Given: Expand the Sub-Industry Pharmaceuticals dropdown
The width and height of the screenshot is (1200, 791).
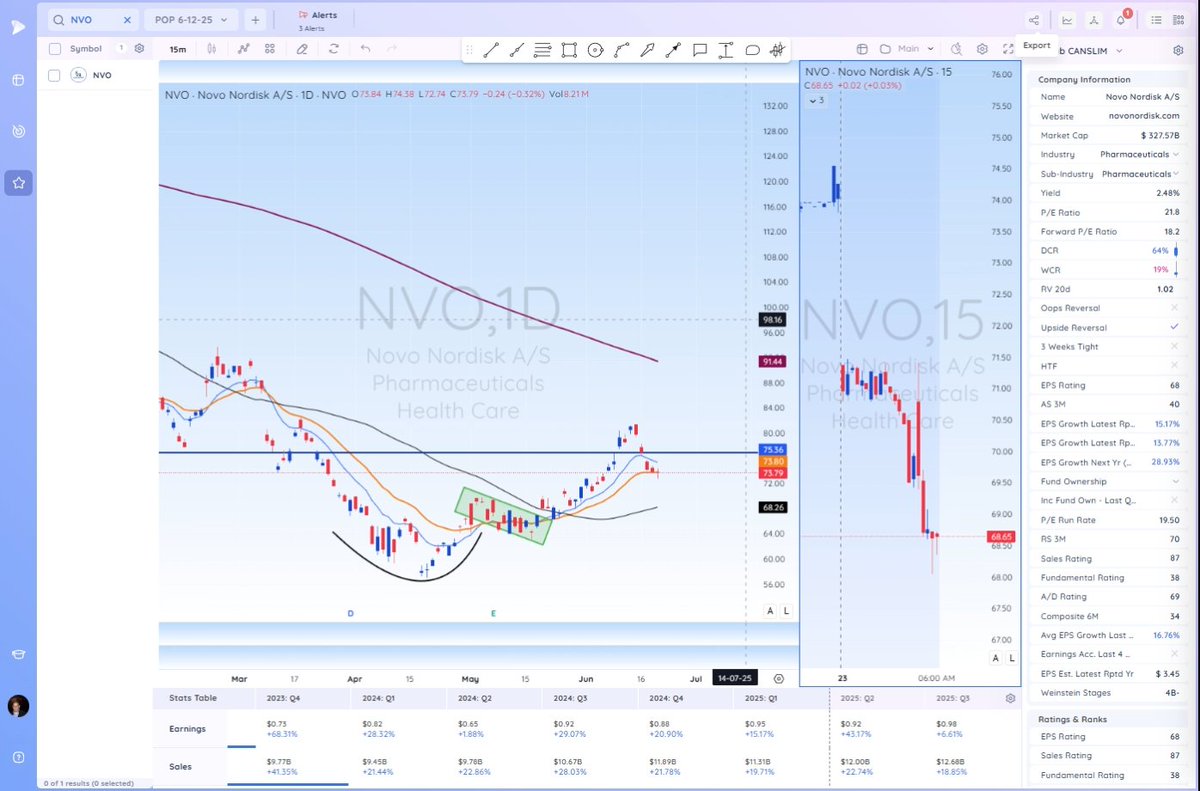Looking at the screenshot, I should pos(1176,174).
